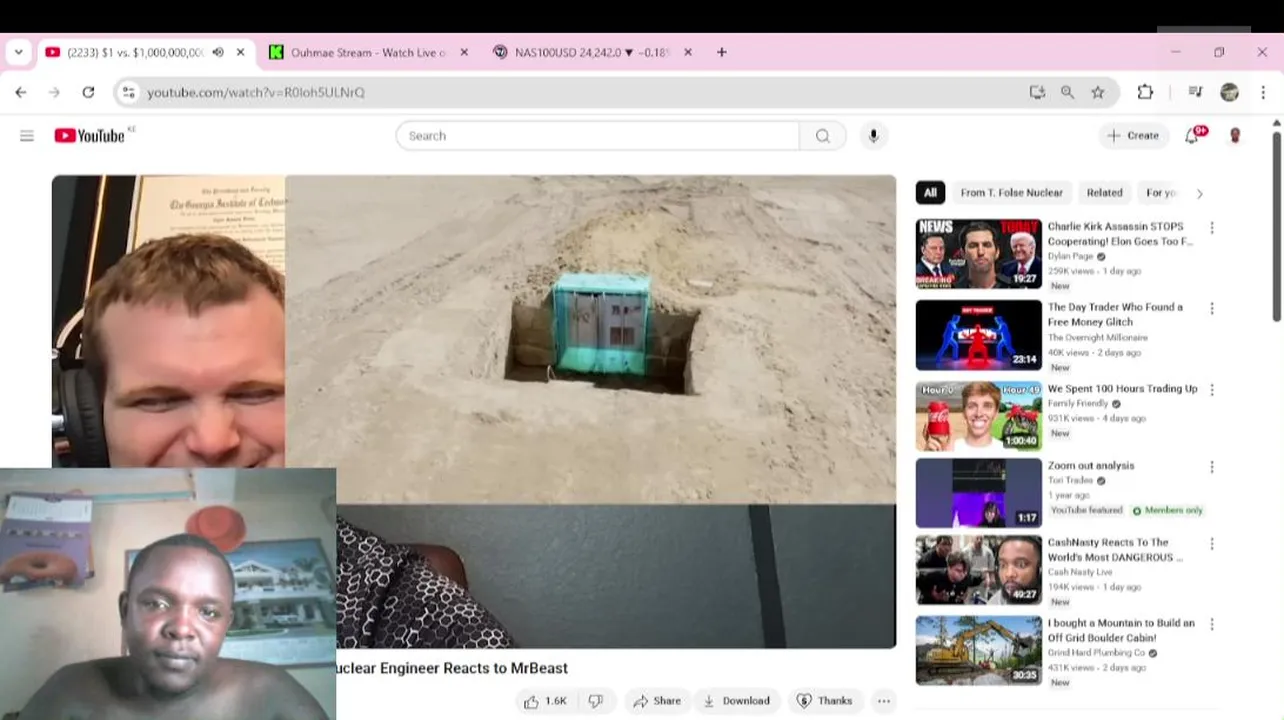Screen dimensions: 1284x720
Task: Open the Off Grid Boulder Cabin video title
Action: (x=1121, y=630)
